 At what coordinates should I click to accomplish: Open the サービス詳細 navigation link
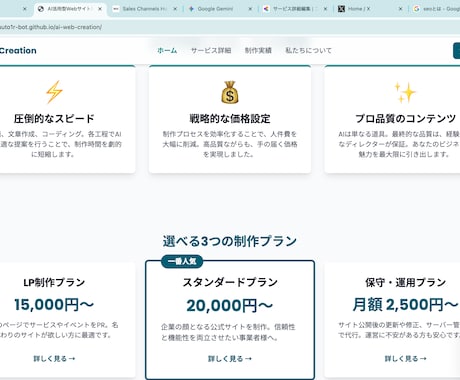[x=211, y=51]
